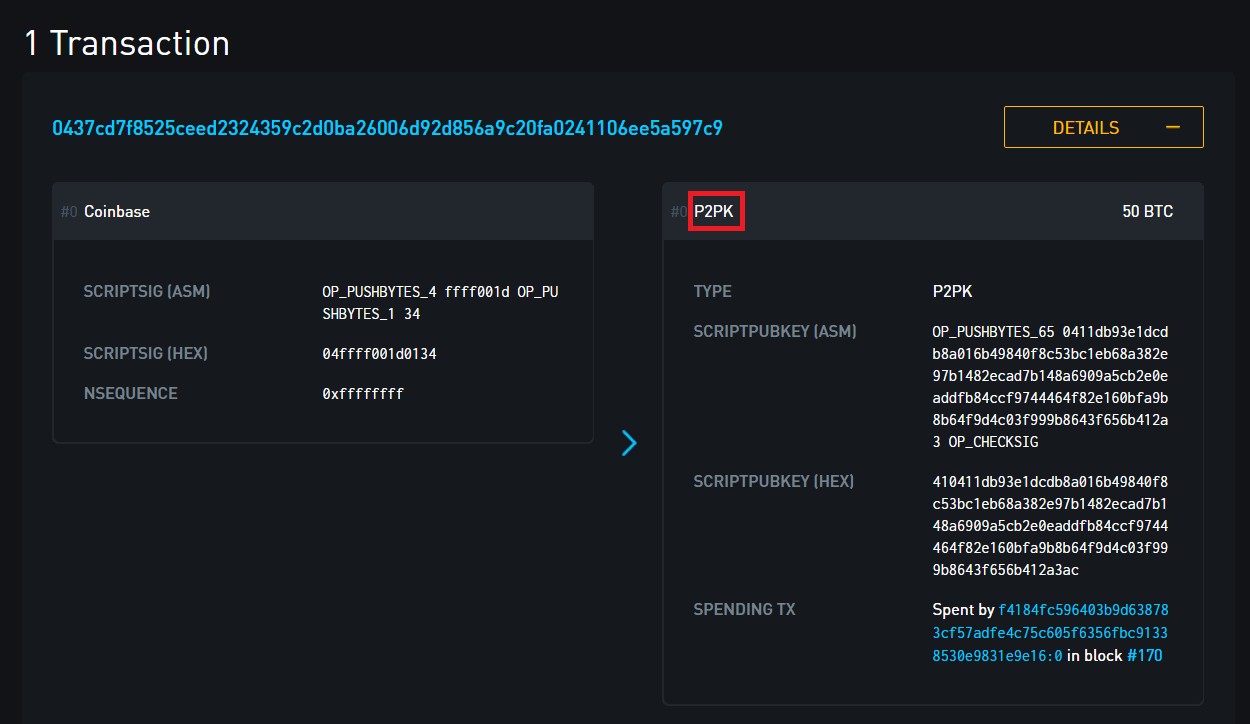Select the TYPE field showing P2PK
Viewport: 1250px width, 724px height.
(950, 291)
